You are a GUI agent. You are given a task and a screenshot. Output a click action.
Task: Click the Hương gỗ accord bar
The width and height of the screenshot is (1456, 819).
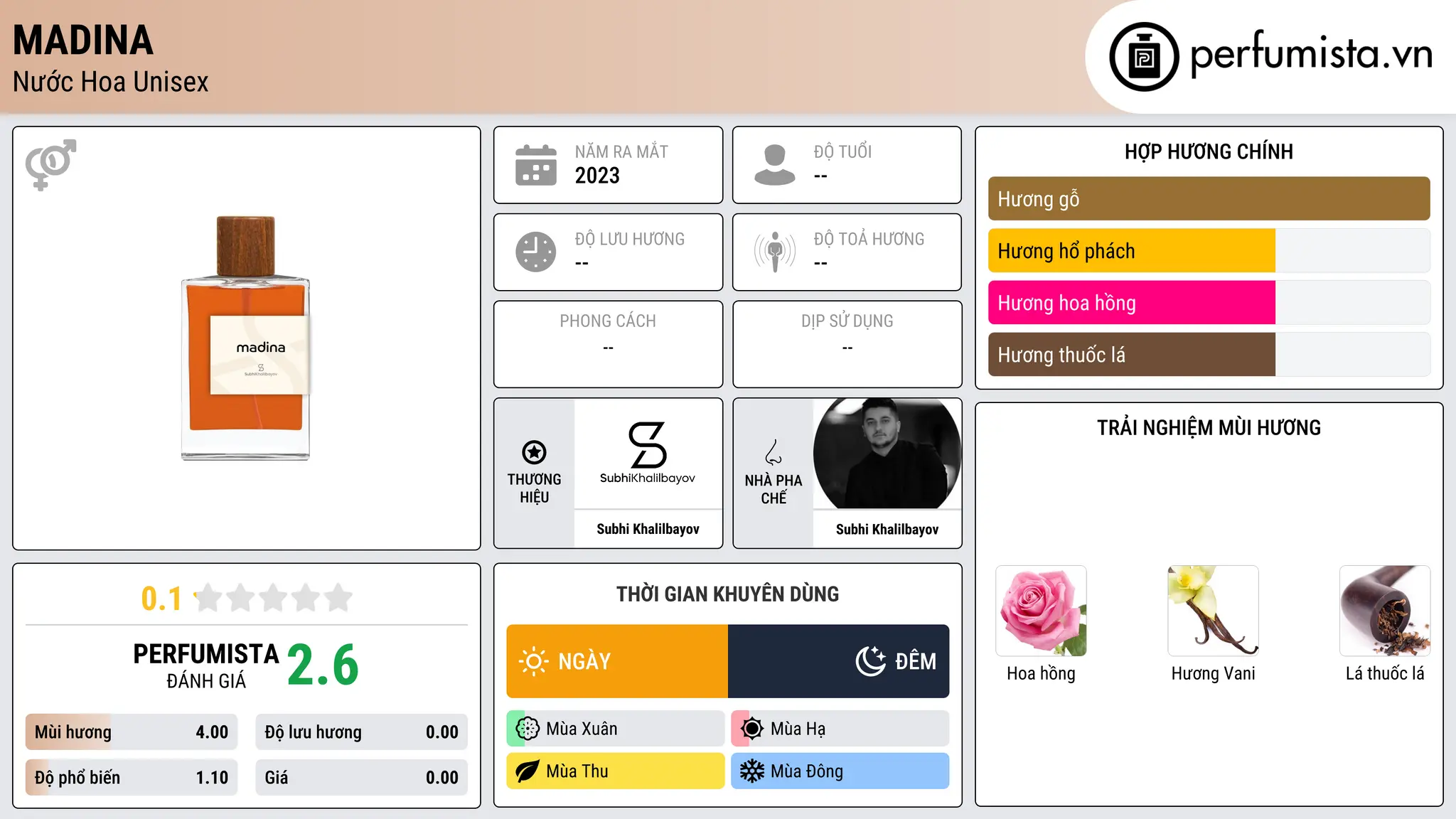tap(1209, 199)
